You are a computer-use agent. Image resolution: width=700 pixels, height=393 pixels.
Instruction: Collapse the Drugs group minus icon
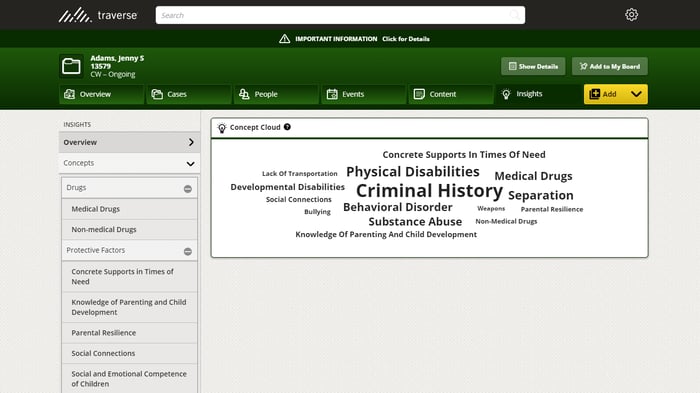click(x=188, y=189)
